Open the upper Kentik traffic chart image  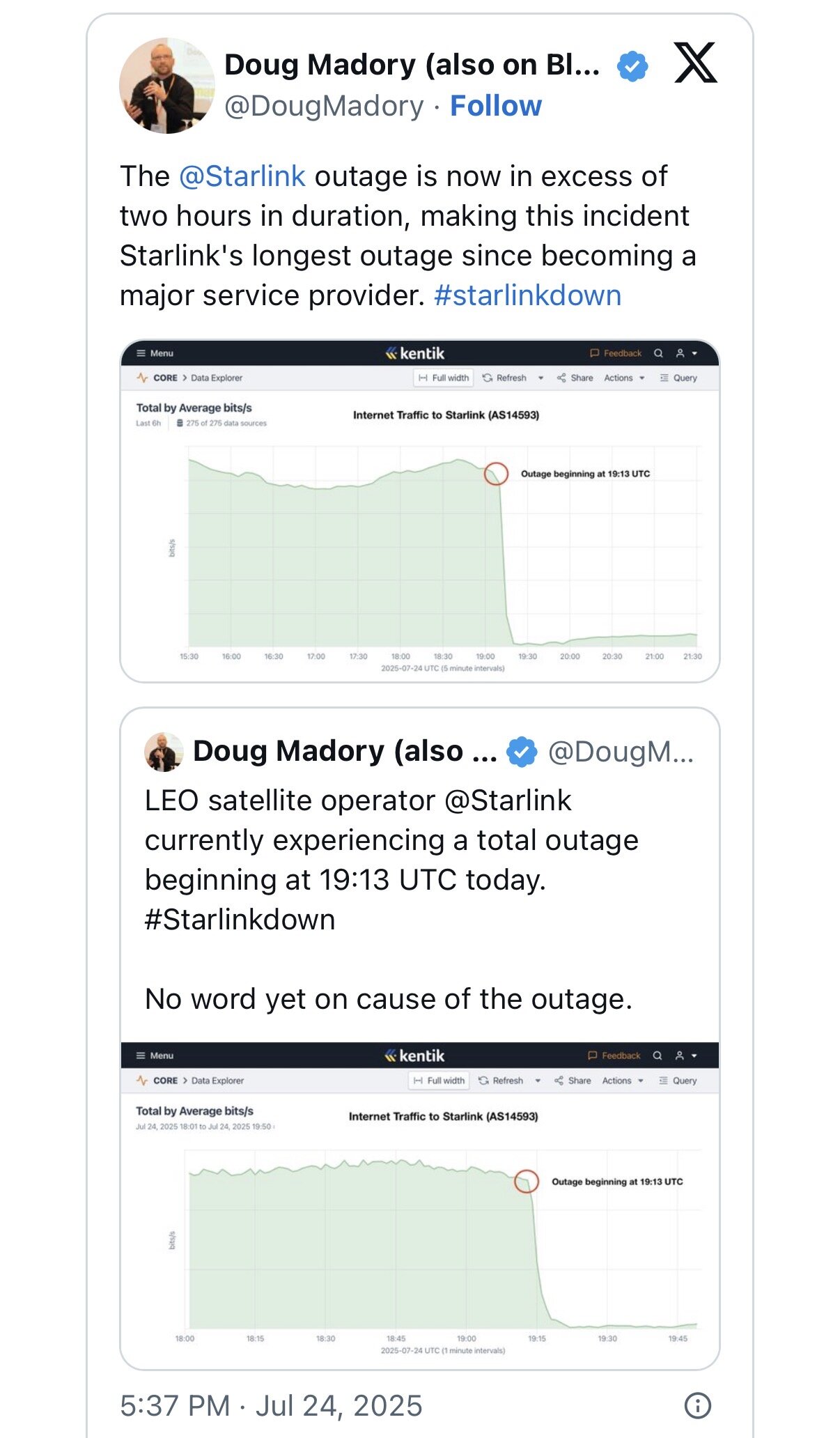[x=420, y=511]
